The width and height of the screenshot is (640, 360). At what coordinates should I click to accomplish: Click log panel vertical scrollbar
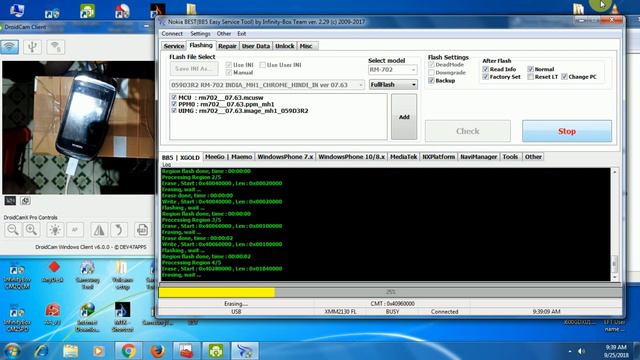(x=615, y=224)
